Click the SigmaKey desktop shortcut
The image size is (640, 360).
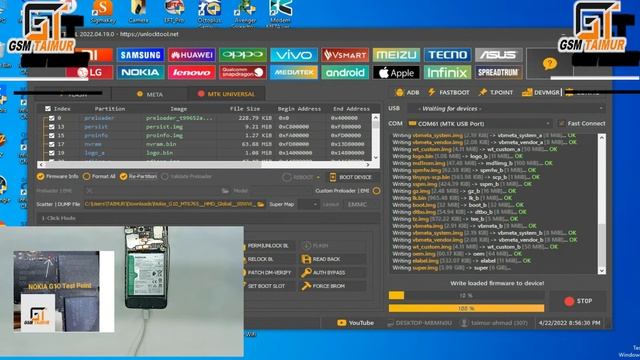coord(102,11)
